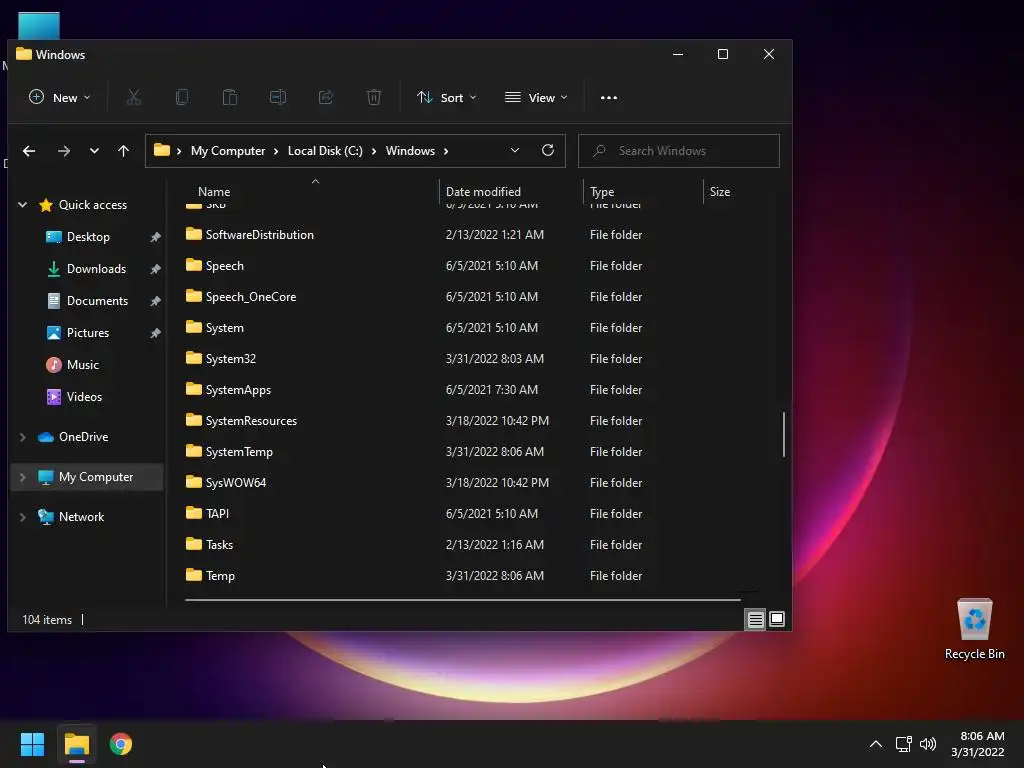Open the See more ellipsis menu
This screenshot has height=768, width=1024.
point(609,97)
